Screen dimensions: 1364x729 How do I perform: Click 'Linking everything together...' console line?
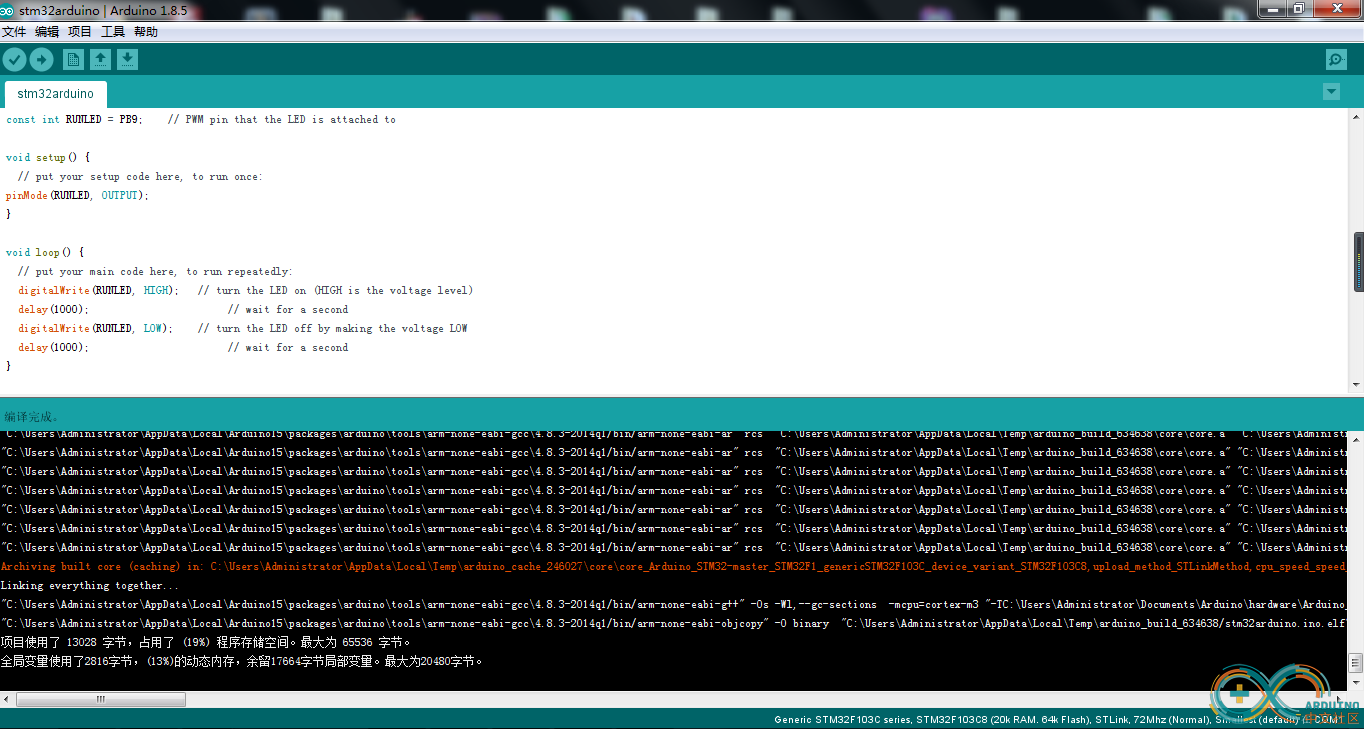point(90,586)
